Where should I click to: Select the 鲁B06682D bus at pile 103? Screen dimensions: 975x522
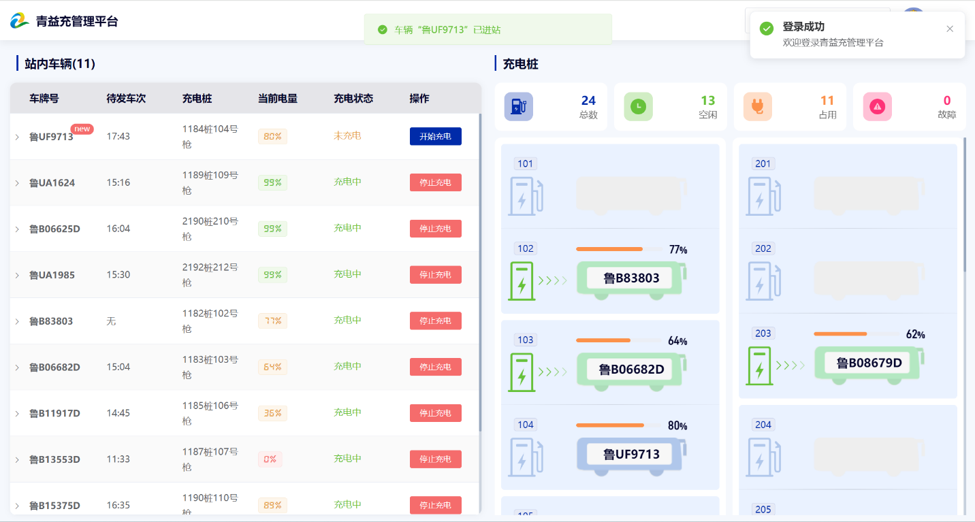coord(631,370)
